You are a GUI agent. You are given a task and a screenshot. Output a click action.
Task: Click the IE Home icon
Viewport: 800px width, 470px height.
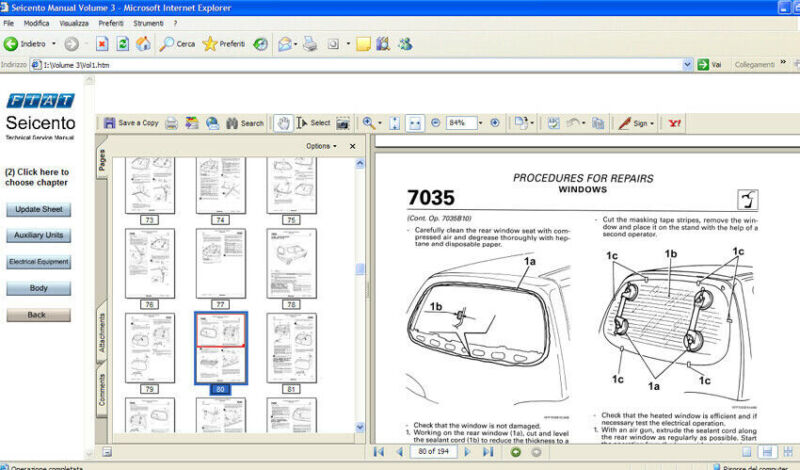tap(144, 44)
